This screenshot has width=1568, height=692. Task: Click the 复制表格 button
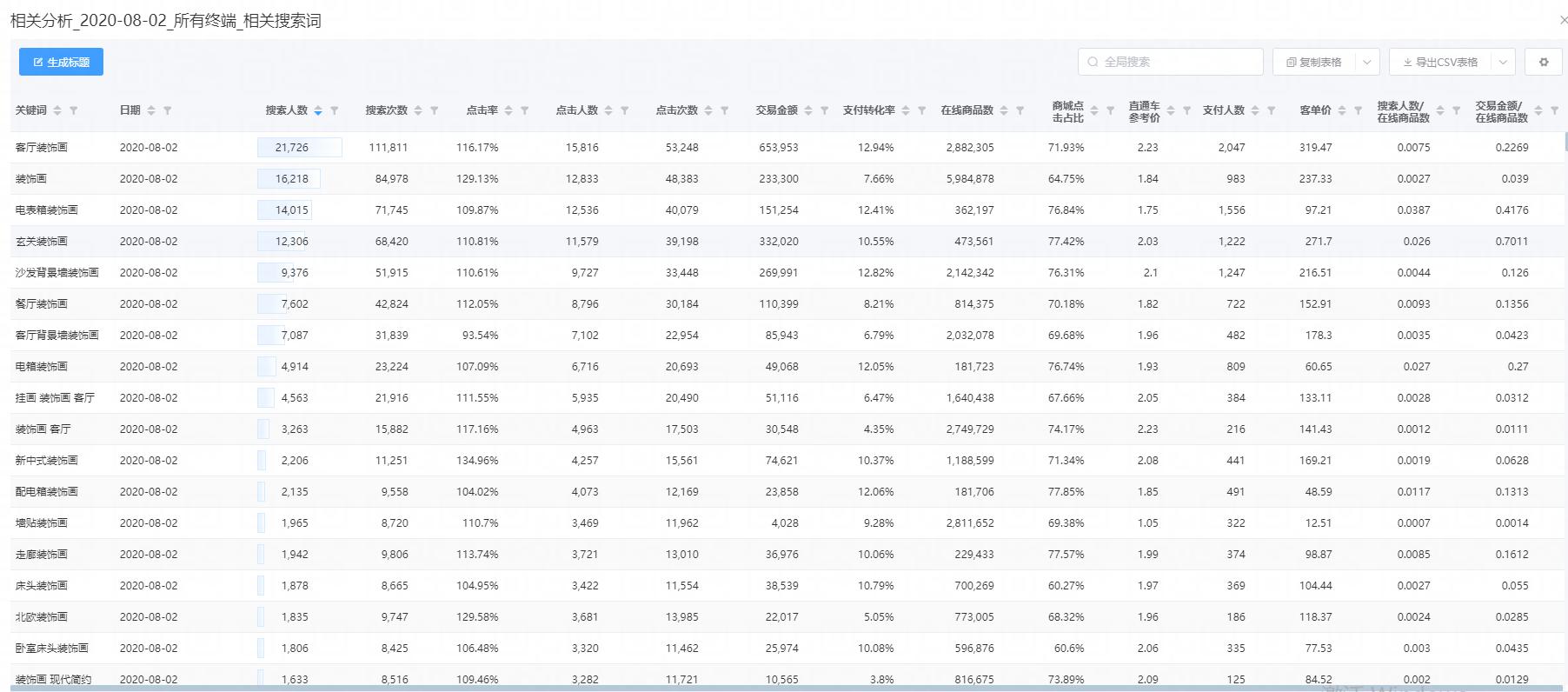pos(1313,62)
